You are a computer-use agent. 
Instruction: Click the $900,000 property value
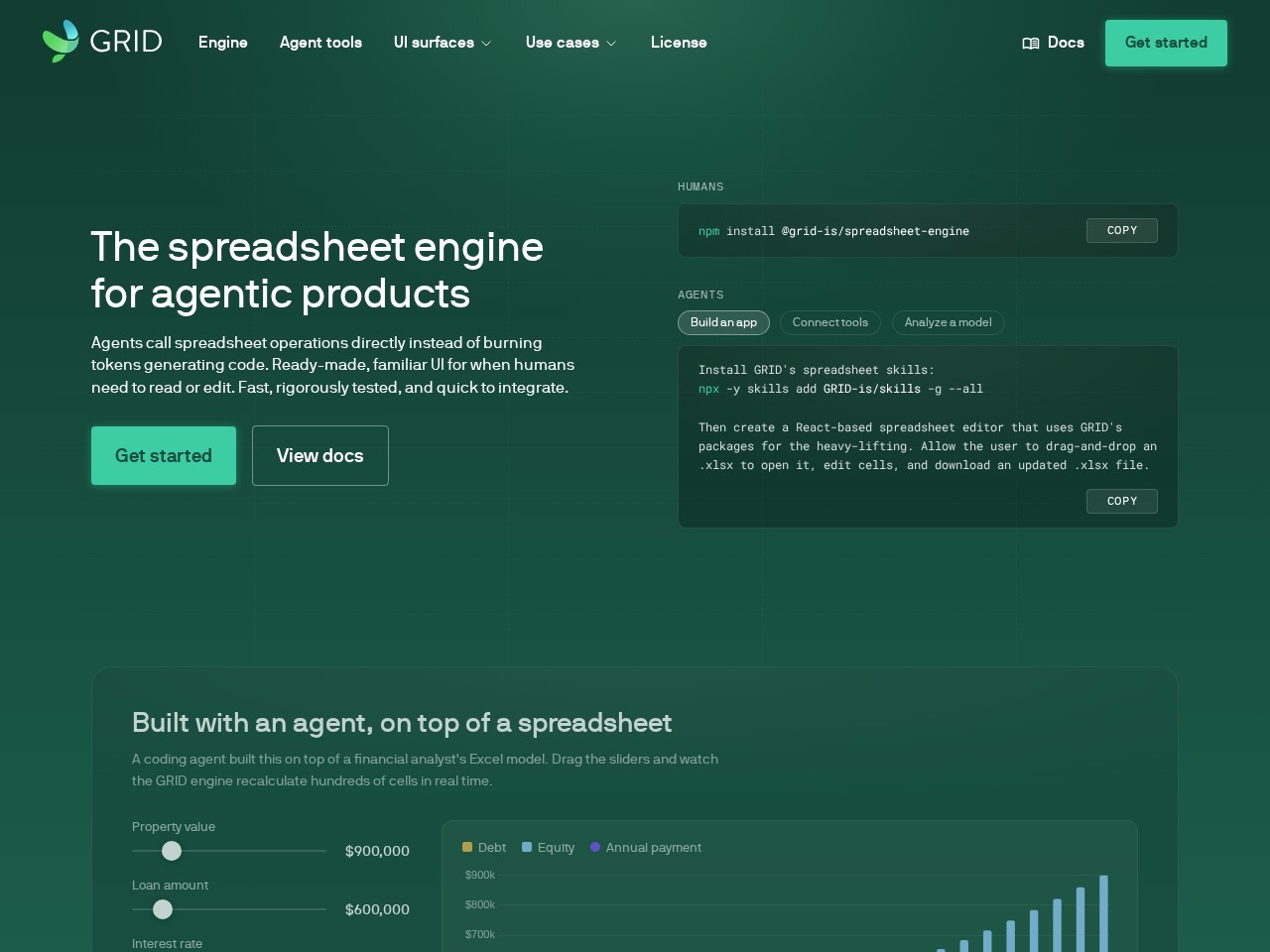[377, 851]
